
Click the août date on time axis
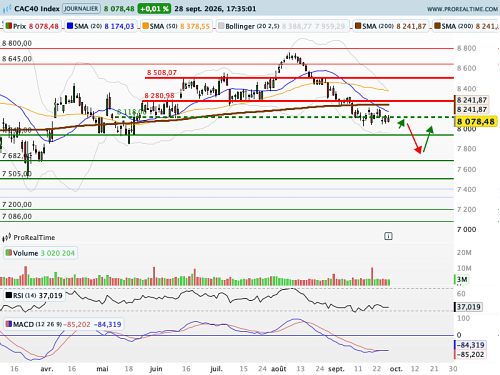click(x=279, y=369)
